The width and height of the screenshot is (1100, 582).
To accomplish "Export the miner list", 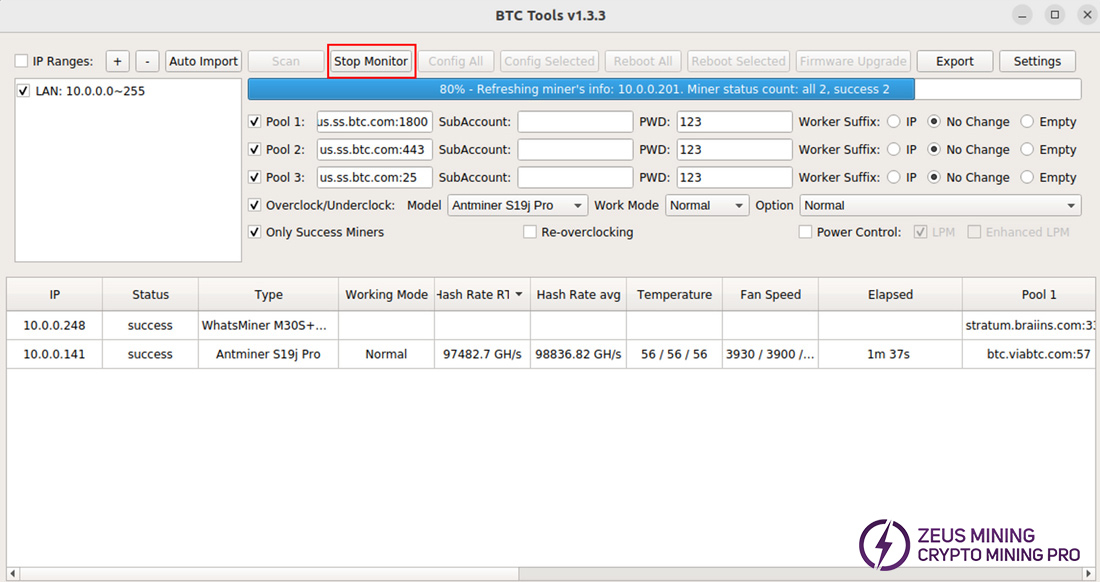I will tap(954, 61).
